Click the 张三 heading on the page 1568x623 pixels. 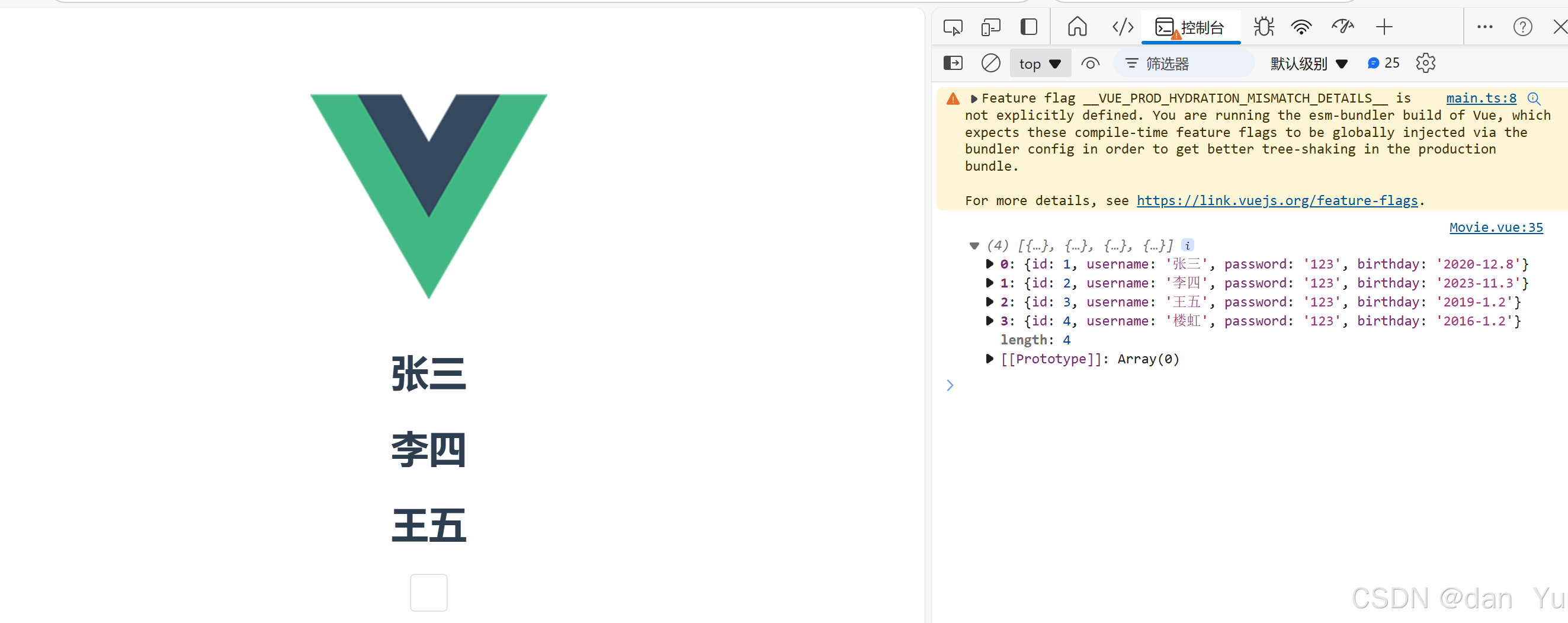pyautogui.click(x=428, y=374)
